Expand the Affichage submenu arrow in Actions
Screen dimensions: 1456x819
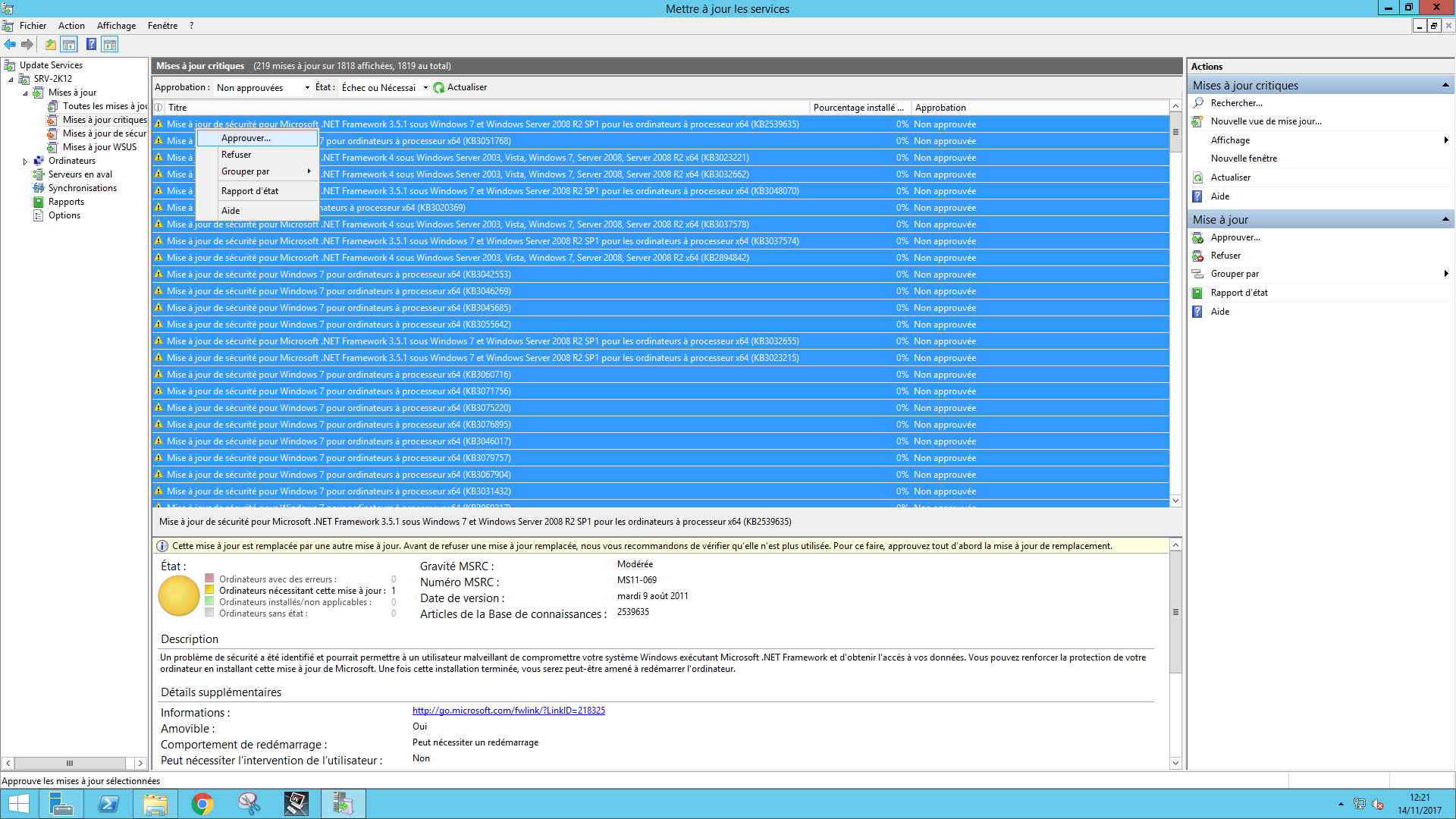click(x=1446, y=140)
